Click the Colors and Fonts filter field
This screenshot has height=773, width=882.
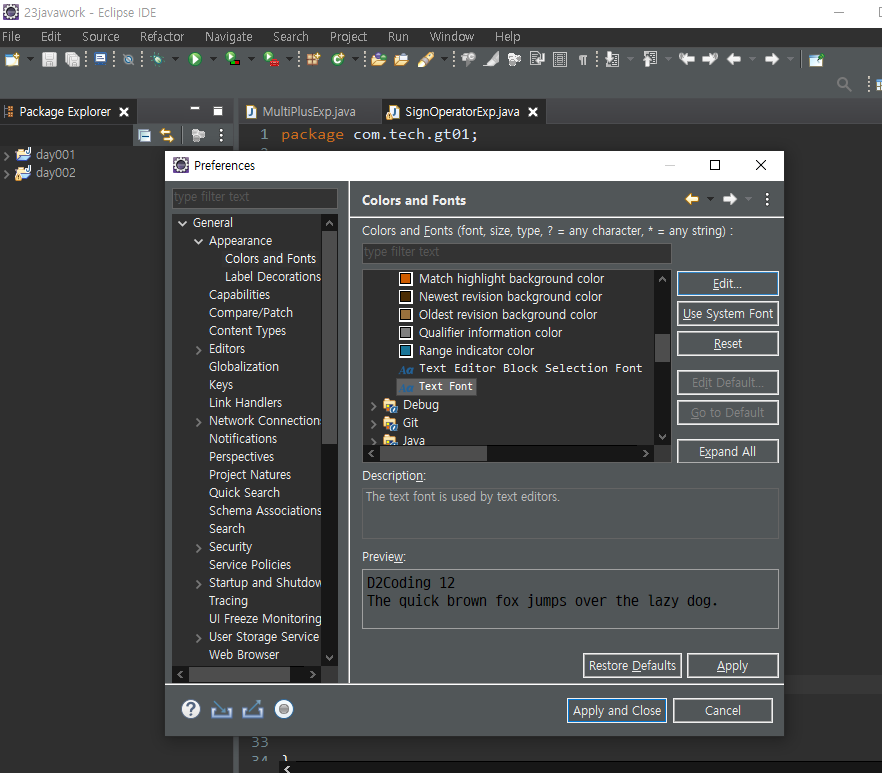coord(516,253)
